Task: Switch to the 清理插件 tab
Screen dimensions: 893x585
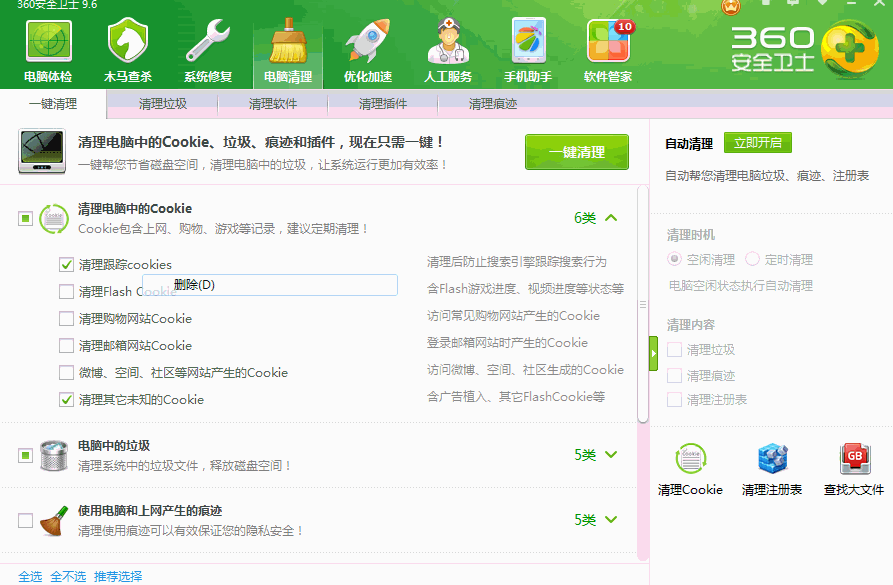Action: 383,104
